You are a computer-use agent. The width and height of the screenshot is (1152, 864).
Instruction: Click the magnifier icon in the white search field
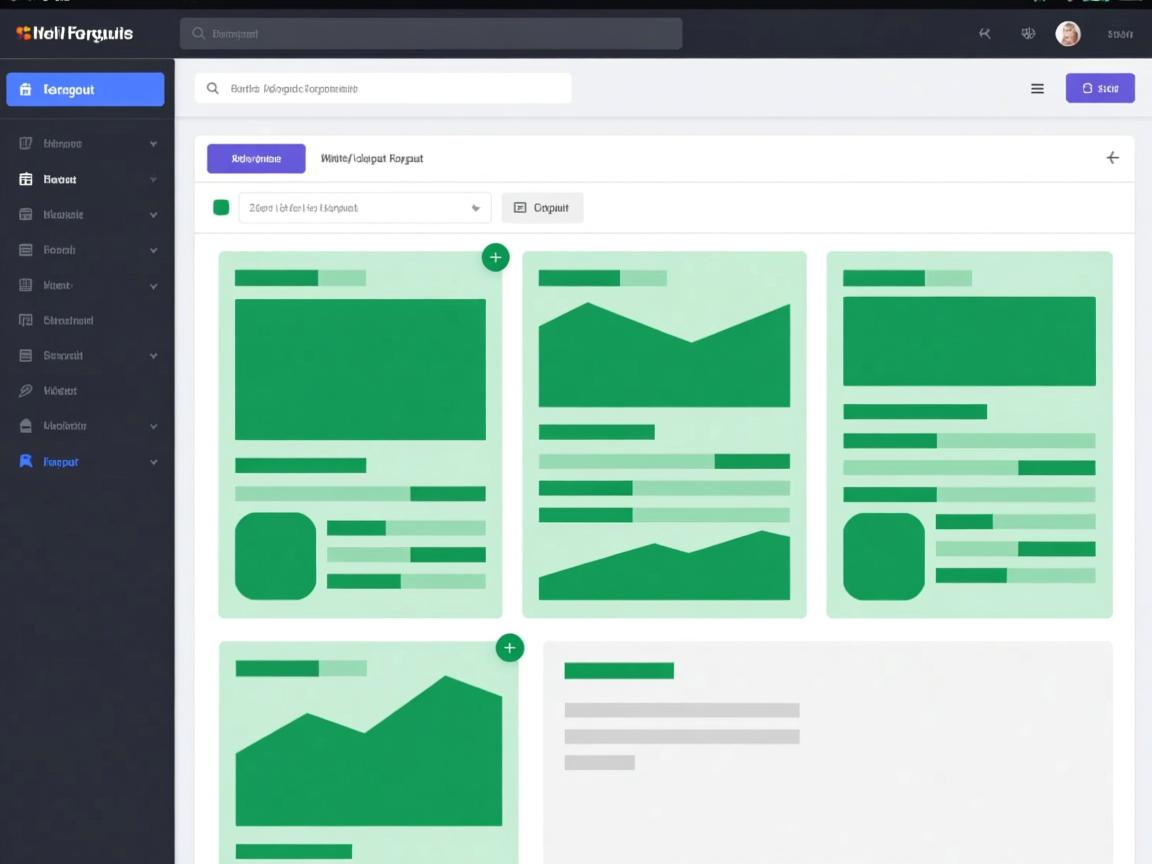213,89
